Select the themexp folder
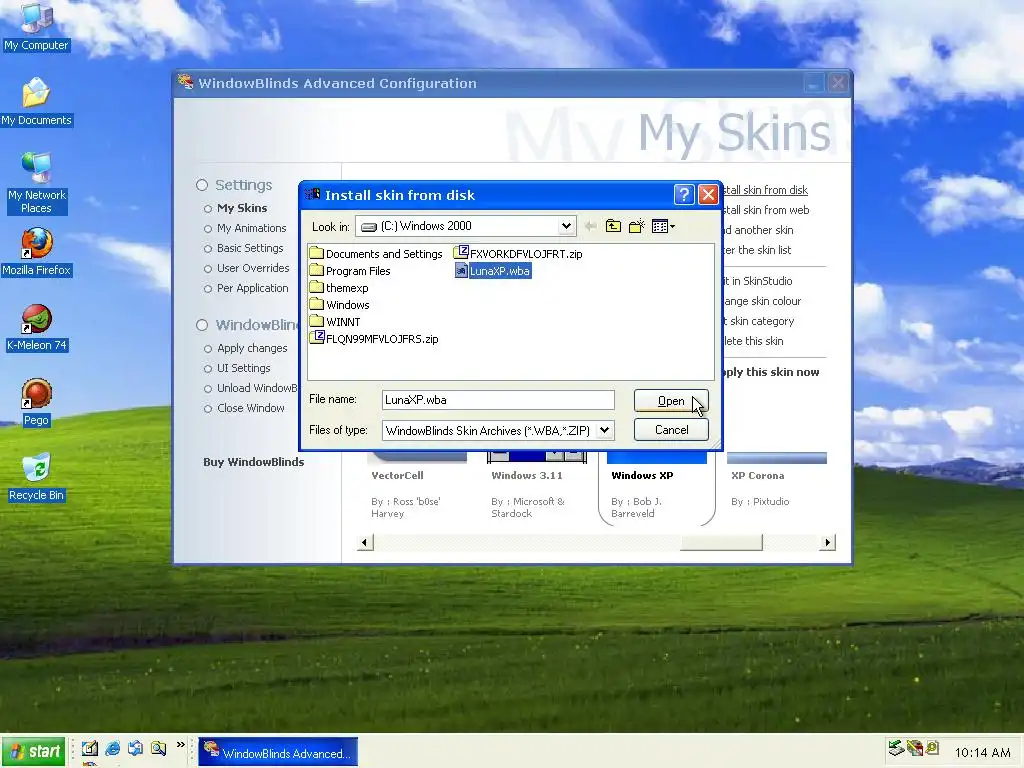 [340, 288]
